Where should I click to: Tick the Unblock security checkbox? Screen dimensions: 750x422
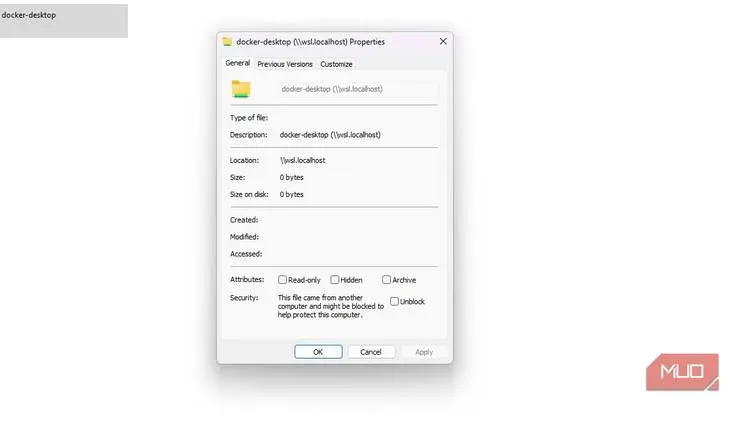click(394, 301)
